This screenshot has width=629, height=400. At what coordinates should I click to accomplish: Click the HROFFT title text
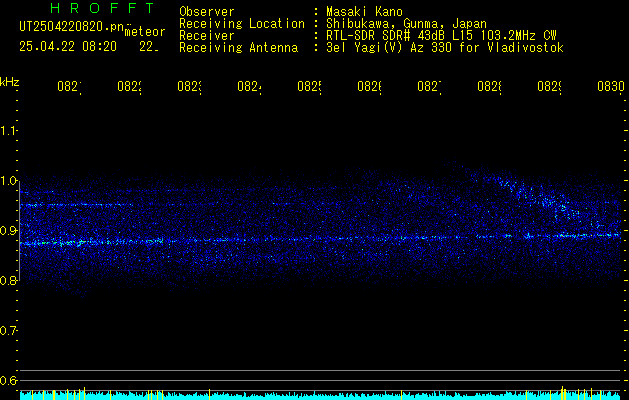pos(103,8)
